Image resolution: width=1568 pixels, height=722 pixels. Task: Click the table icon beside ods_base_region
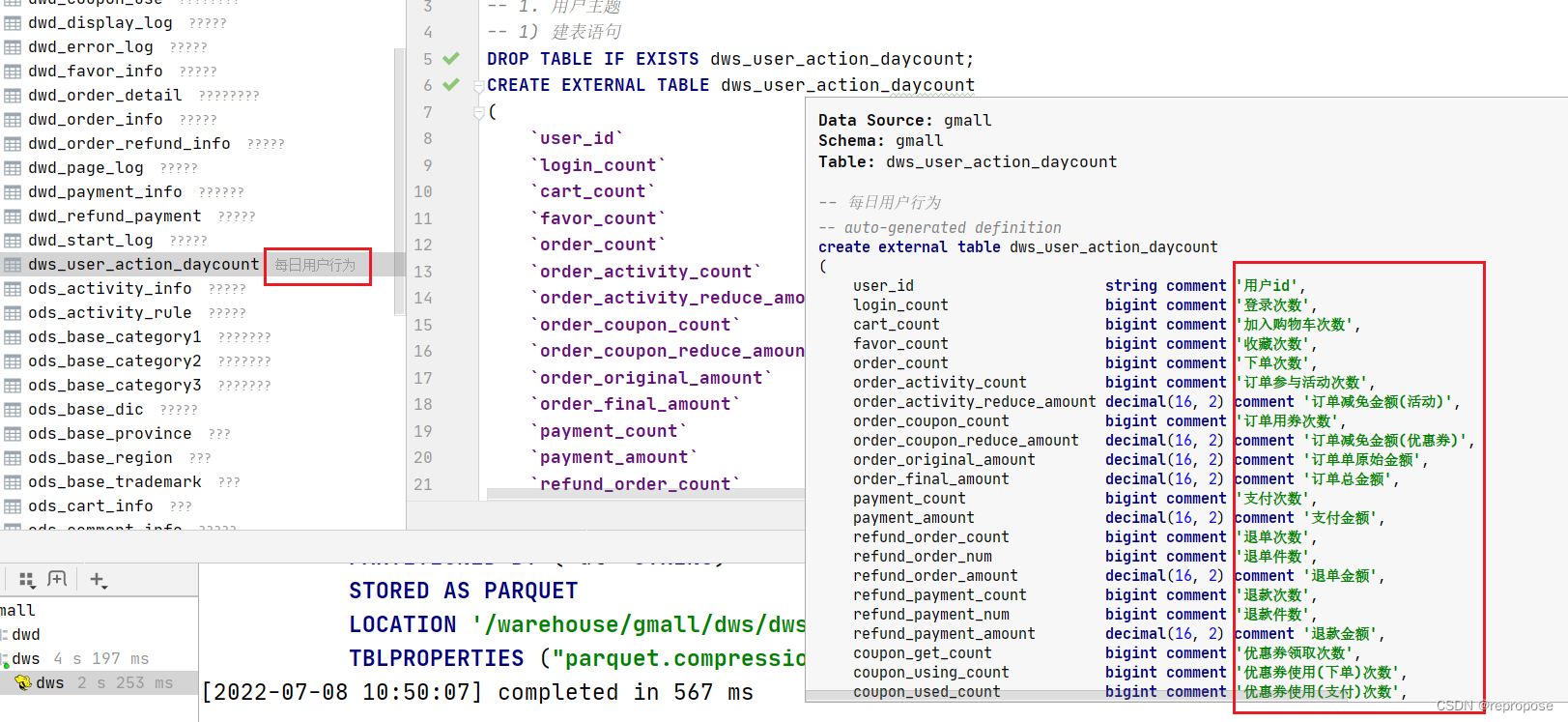[x=13, y=457]
